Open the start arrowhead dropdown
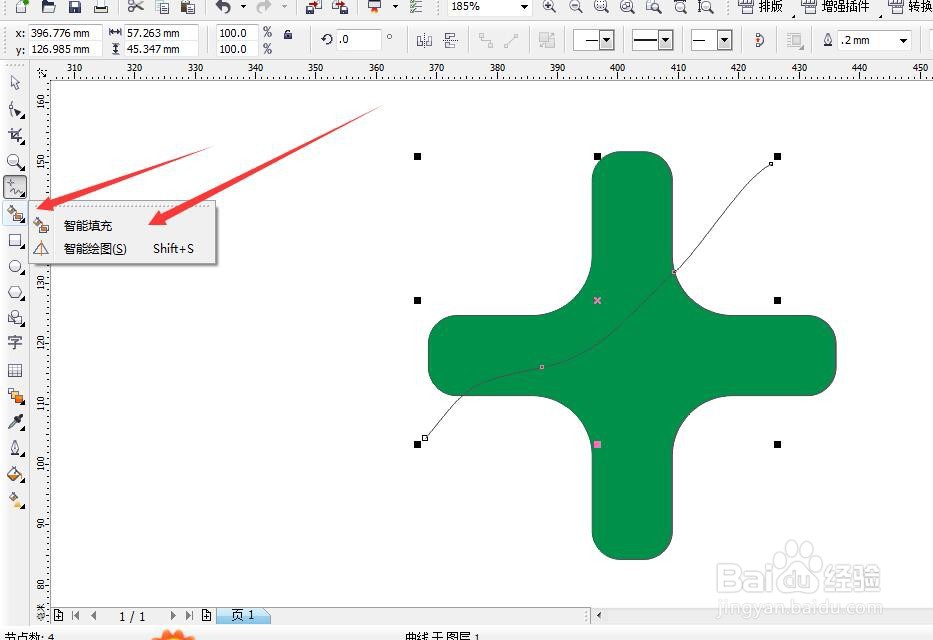The image size is (933, 640). [x=606, y=40]
